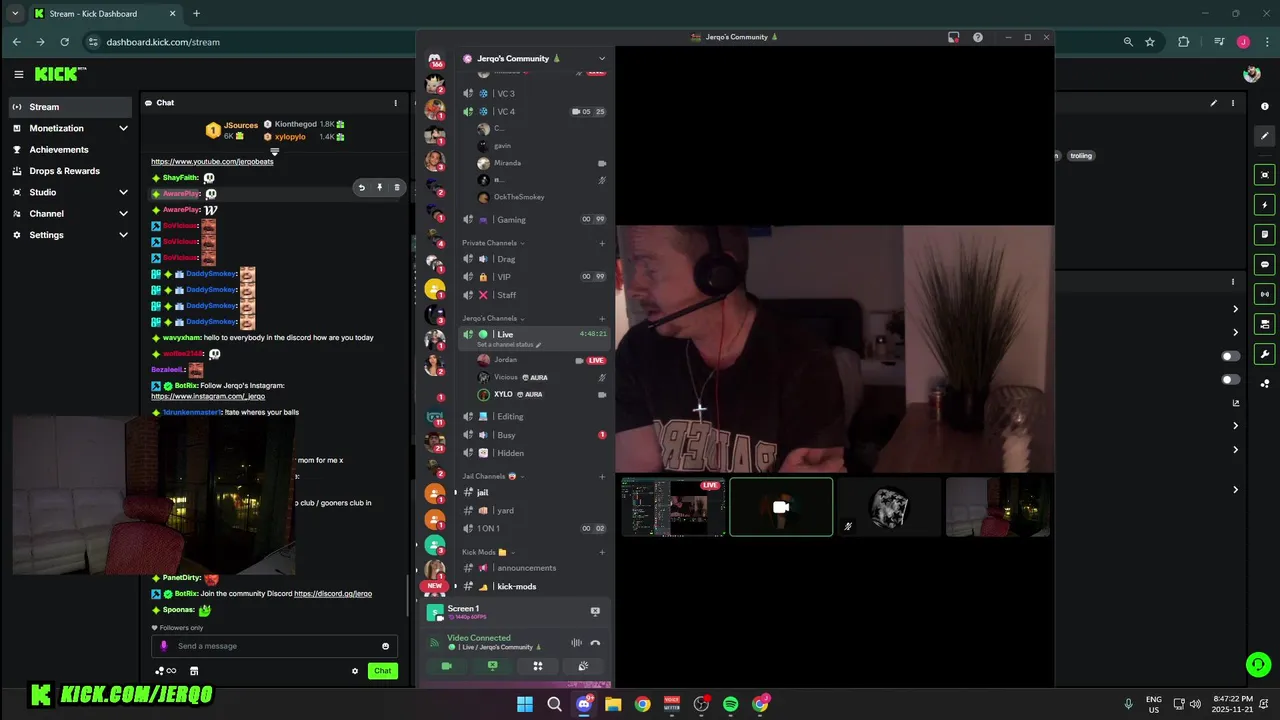1280x720 pixels.
Task: Stop streaming Screen 1 in Discord
Action: tap(595, 611)
